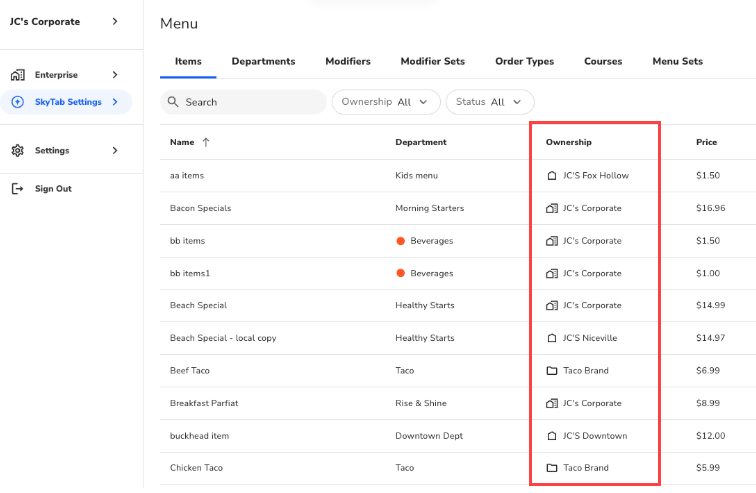Open the Ownership filter dropdown
This screenshot has height=493, width=756.
tap(385, 102)
